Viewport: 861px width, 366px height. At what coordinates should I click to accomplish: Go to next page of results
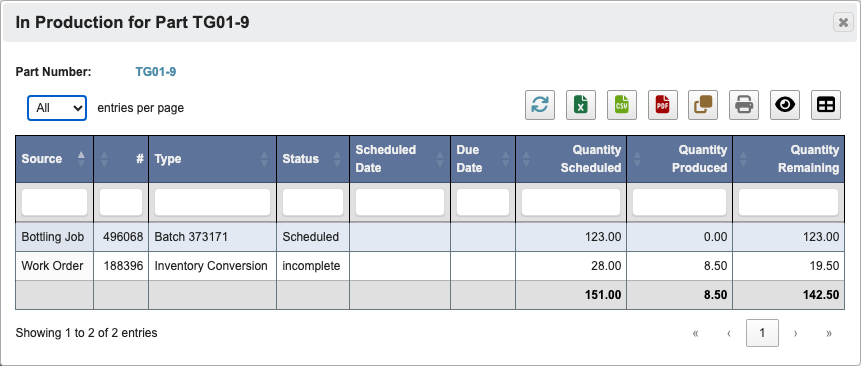click(795, 333)
